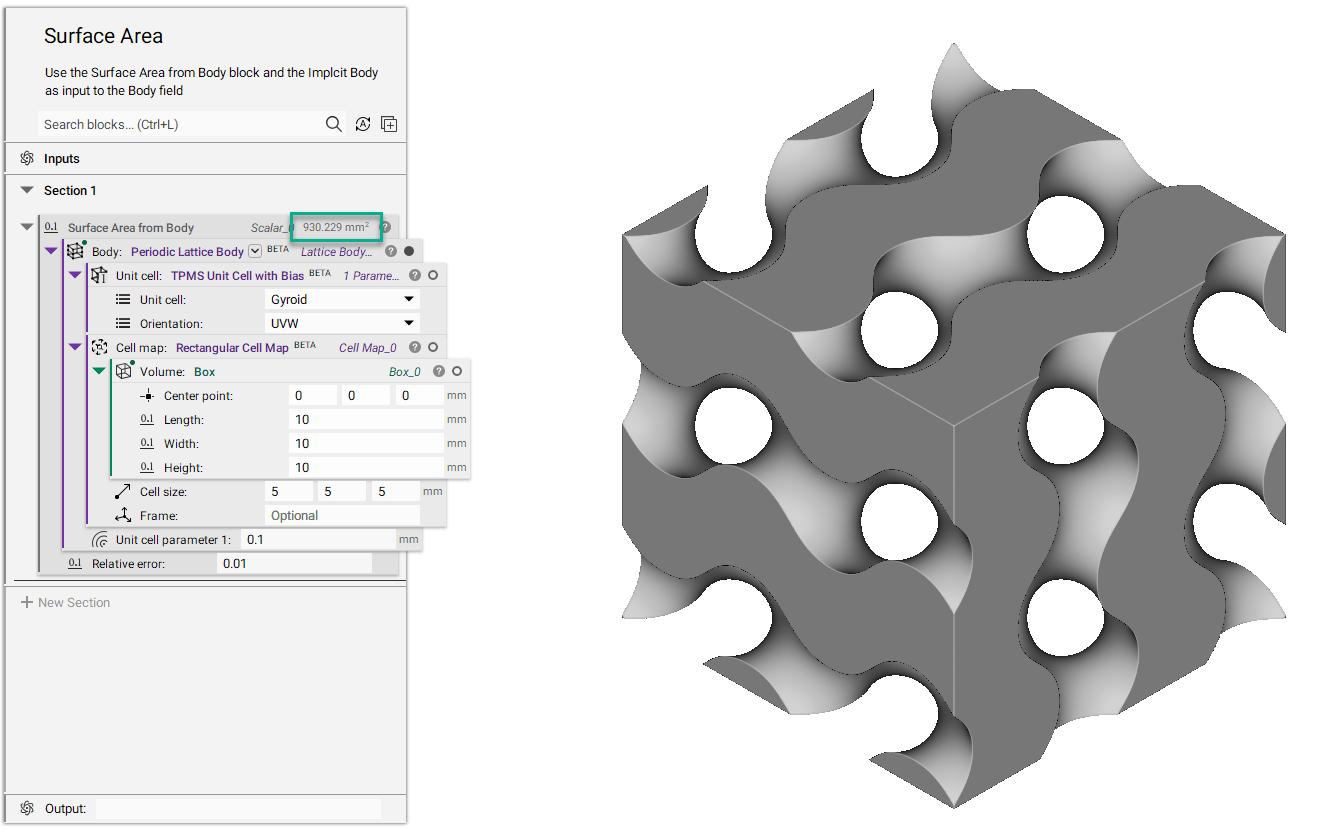Screen dimensions: 1338x830
Task: Click the diagonal arrow icon beside Cell size
Action: tap(122, 491)
